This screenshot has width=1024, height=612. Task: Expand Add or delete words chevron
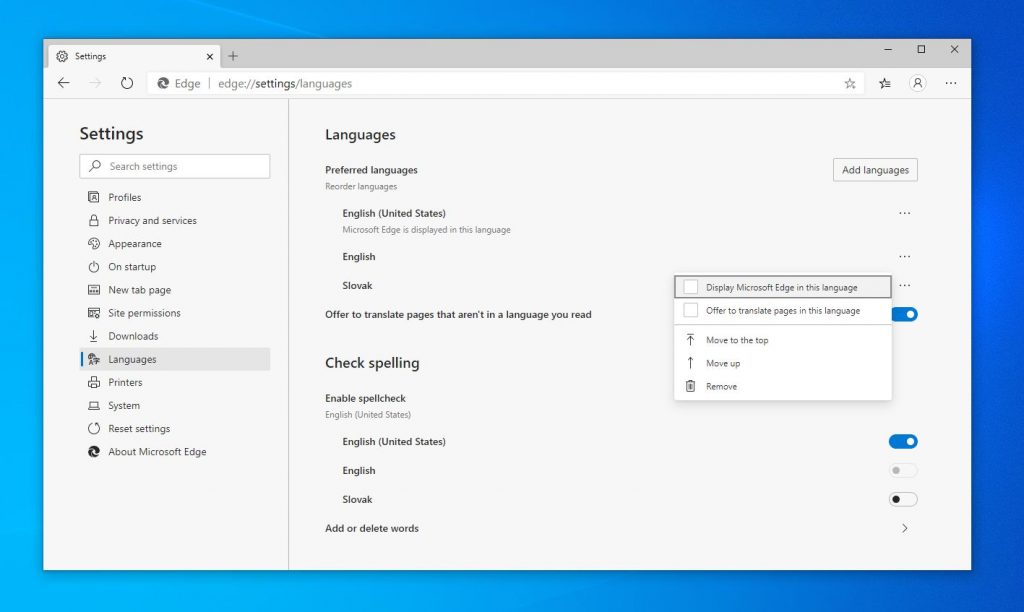(x=904, y=528)
